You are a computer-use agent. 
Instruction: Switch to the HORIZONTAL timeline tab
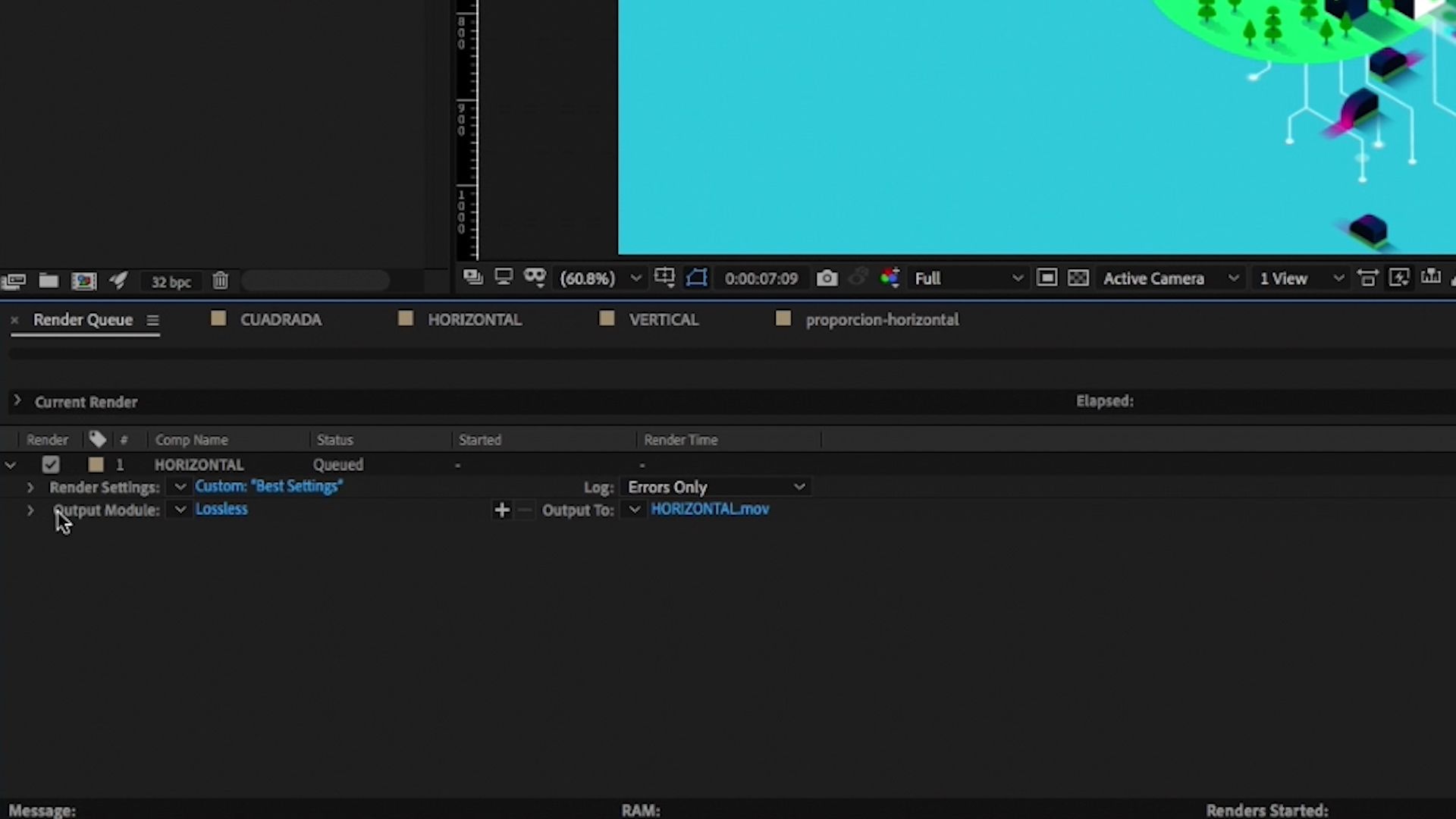point(475,320)
